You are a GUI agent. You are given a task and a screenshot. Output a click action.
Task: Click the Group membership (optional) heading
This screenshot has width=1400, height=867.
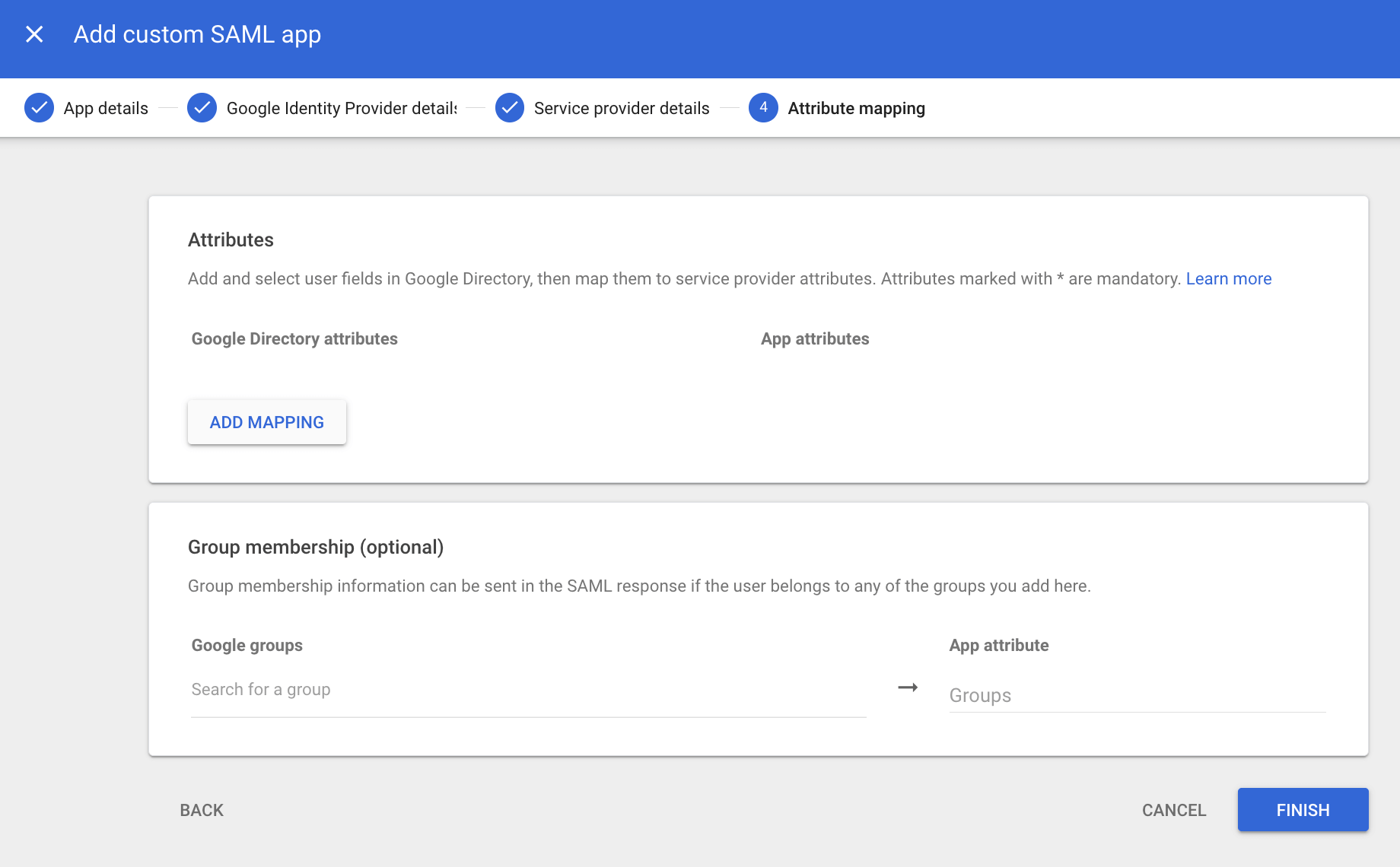click(315, 547)
